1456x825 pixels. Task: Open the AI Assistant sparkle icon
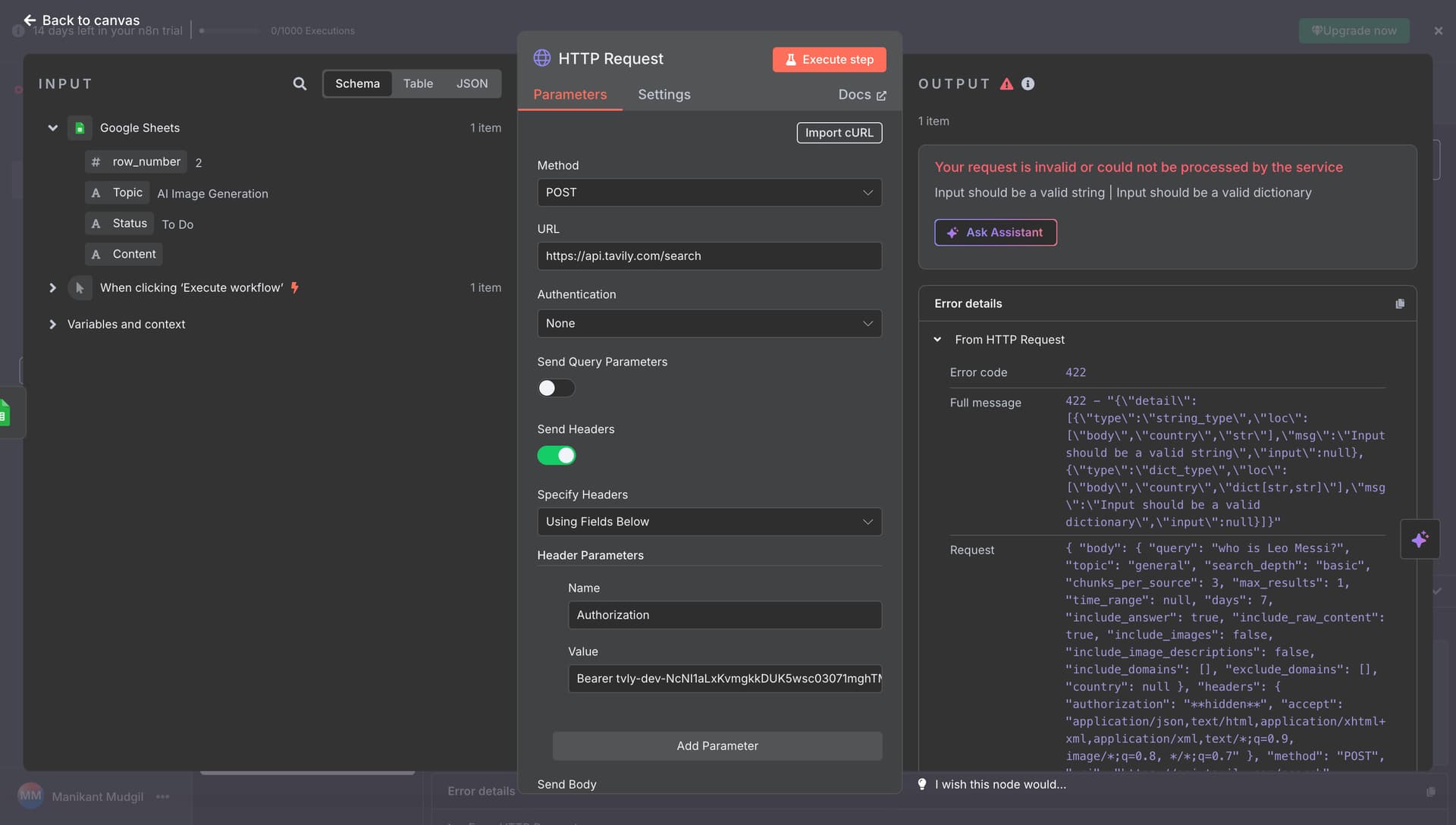point(1420,539)
